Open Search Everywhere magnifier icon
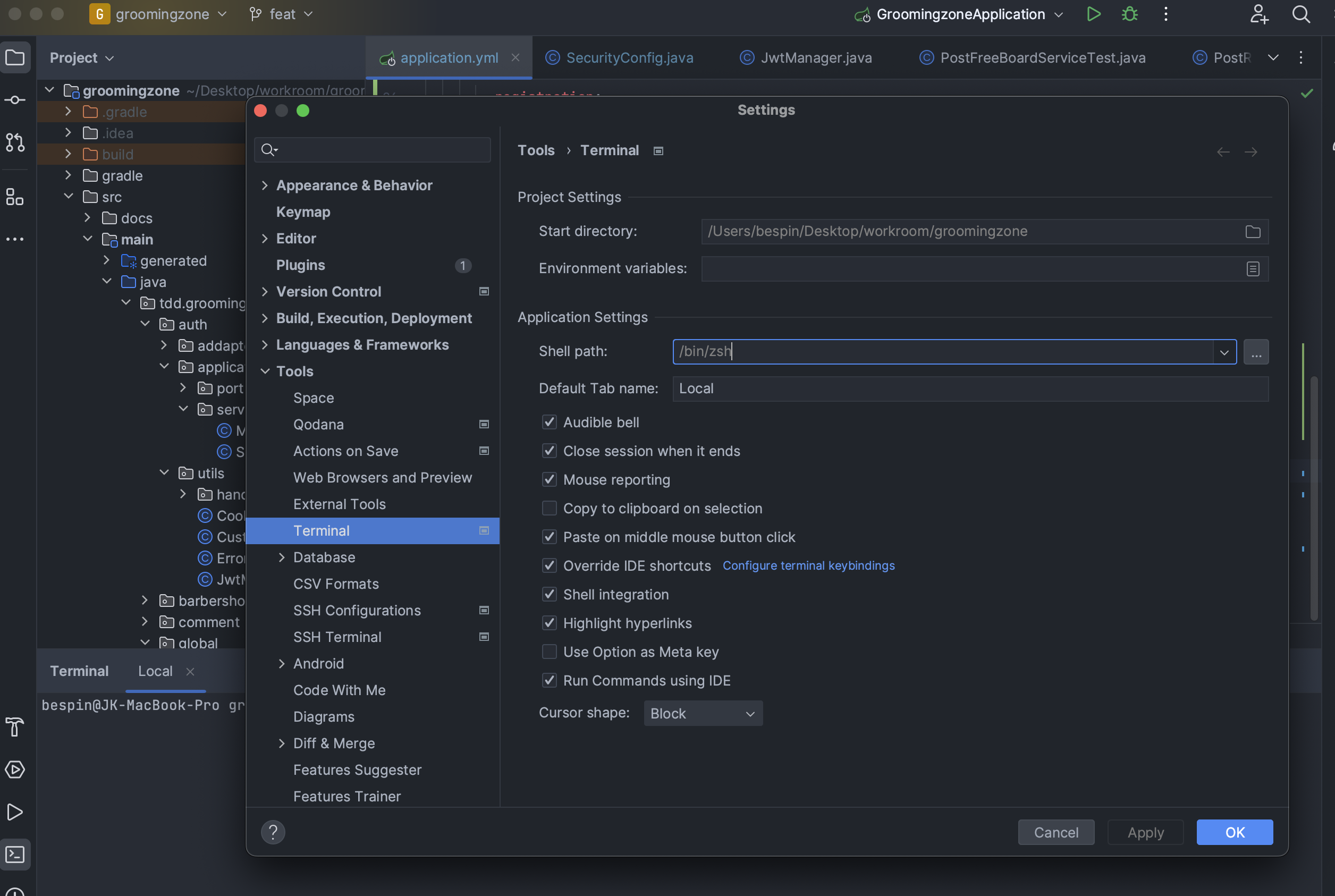 1300,14
